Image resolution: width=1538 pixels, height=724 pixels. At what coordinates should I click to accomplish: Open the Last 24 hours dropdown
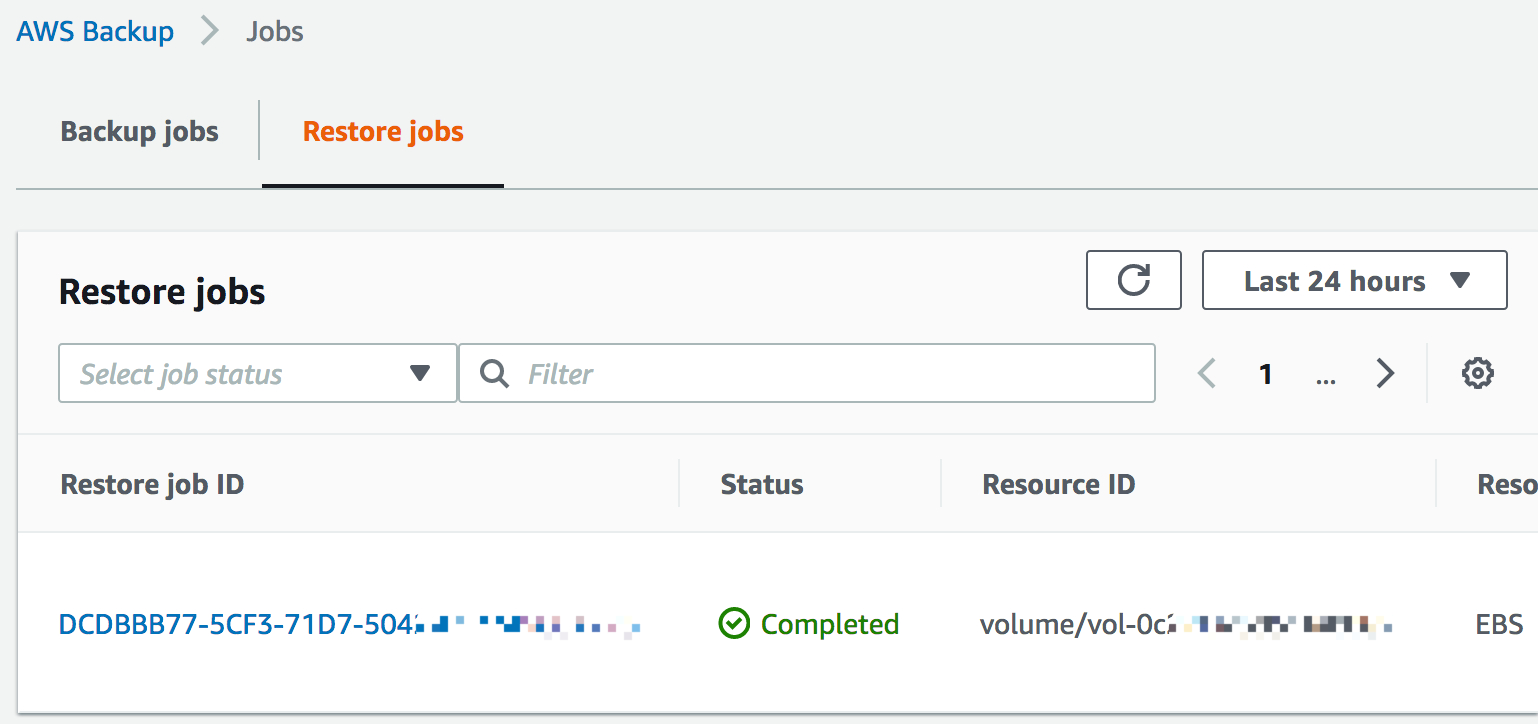point(1354,280)
